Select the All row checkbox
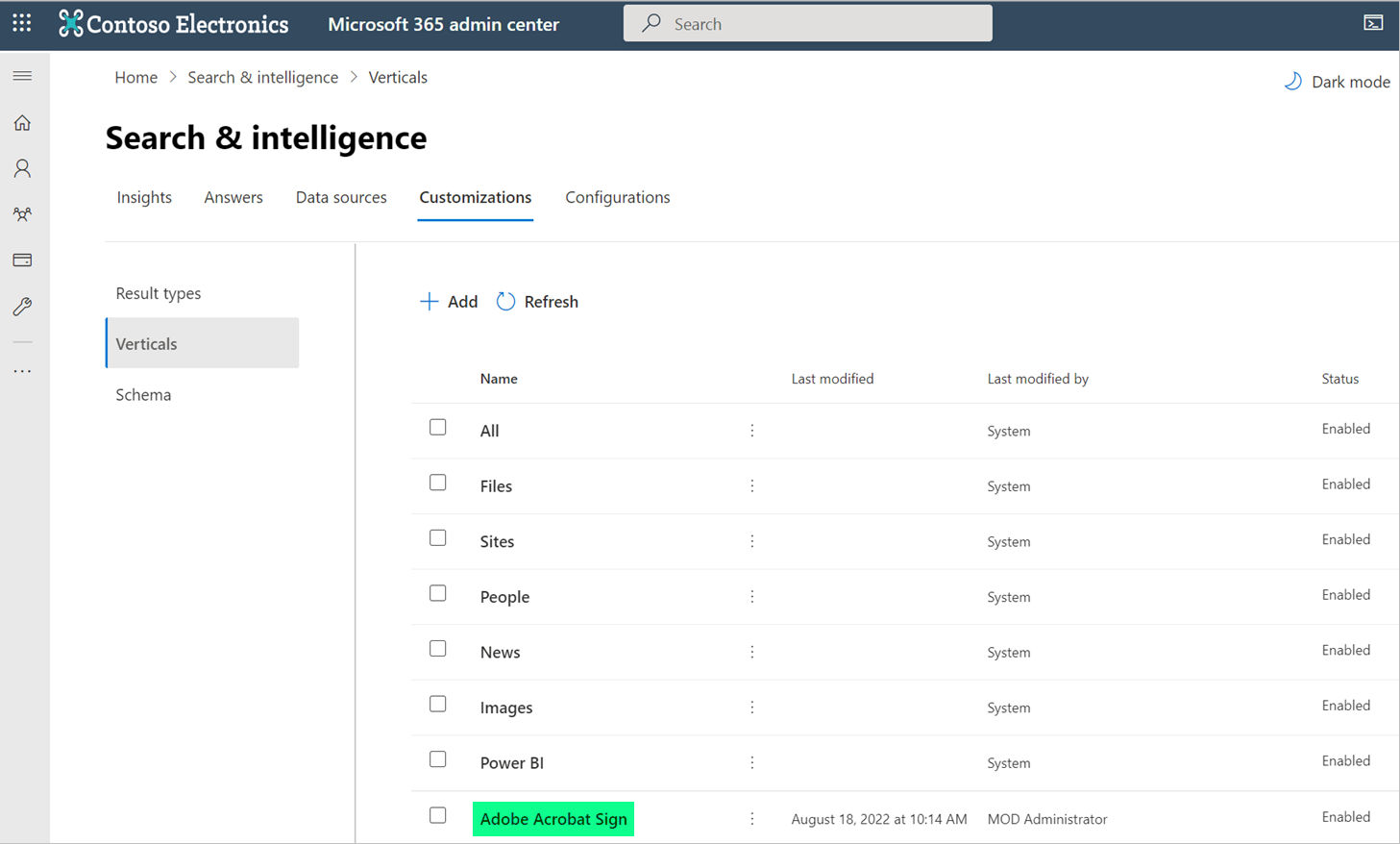1400x844 pixels. (x=438, y=427)
